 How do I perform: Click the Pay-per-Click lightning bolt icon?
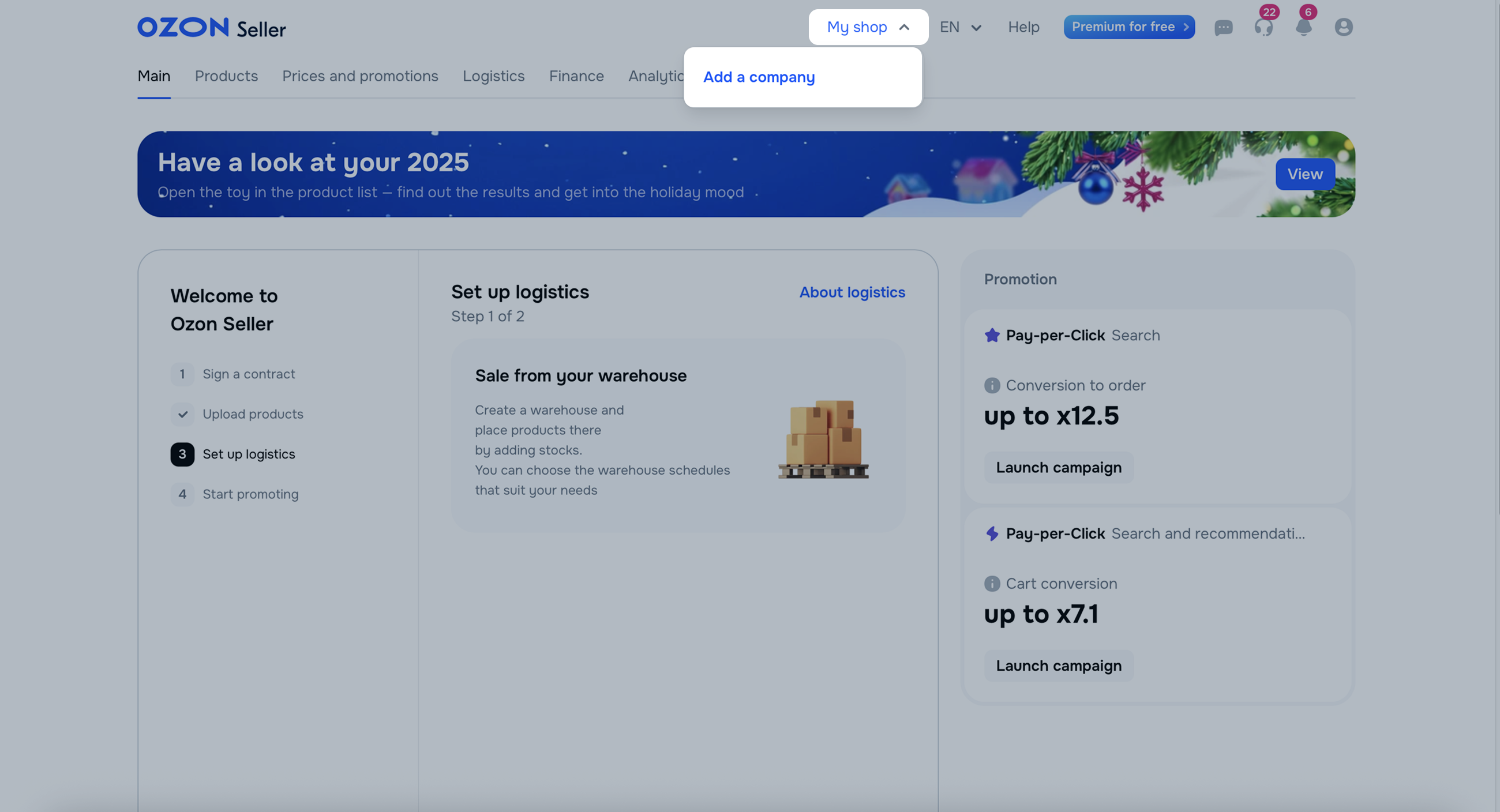(992, 533)
